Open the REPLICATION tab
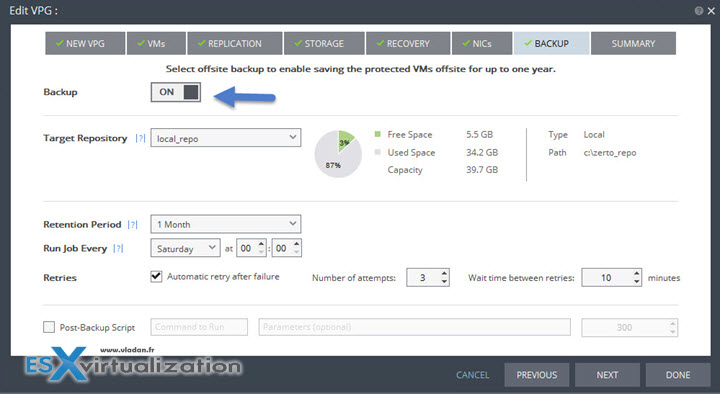The image size is (720, 394). click(x=235, y=44)
